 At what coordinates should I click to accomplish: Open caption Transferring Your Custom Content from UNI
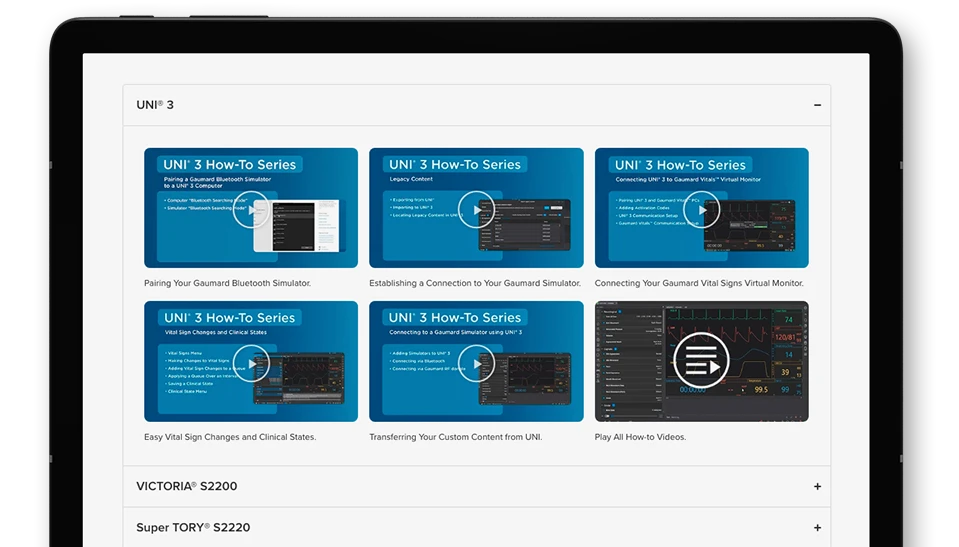(x=456, y=437)
